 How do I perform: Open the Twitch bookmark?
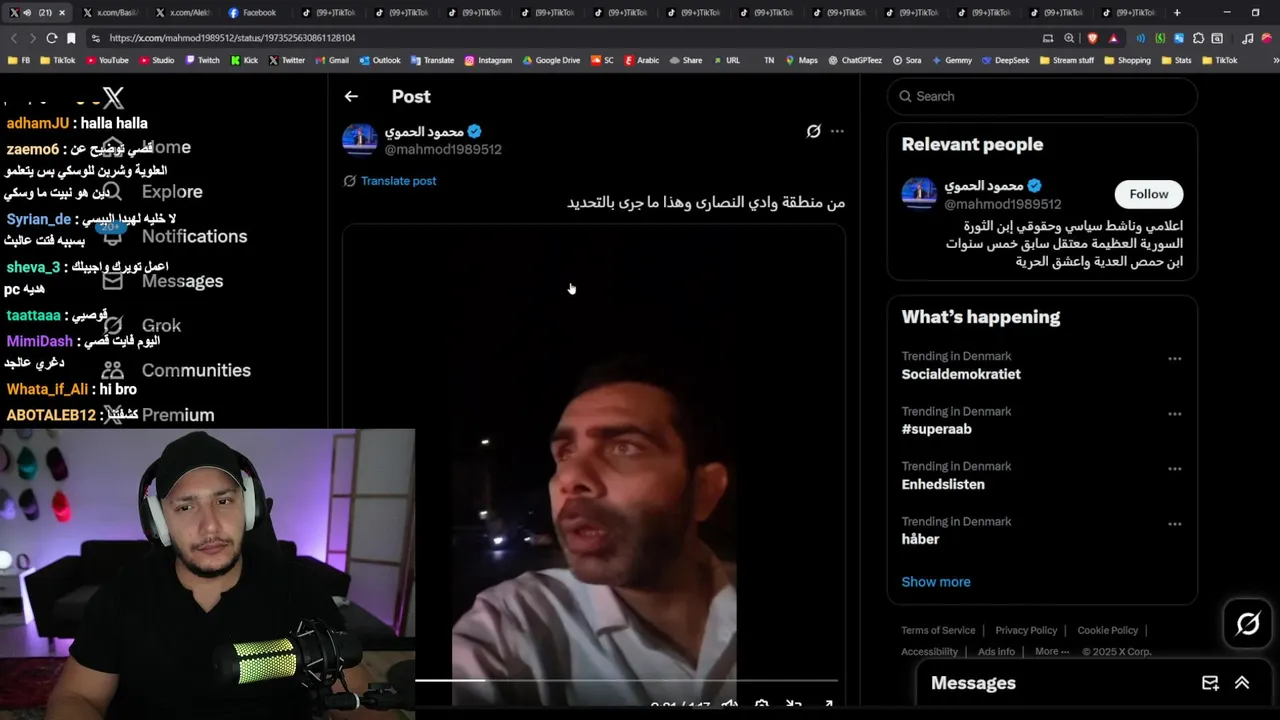coord(202,60)
